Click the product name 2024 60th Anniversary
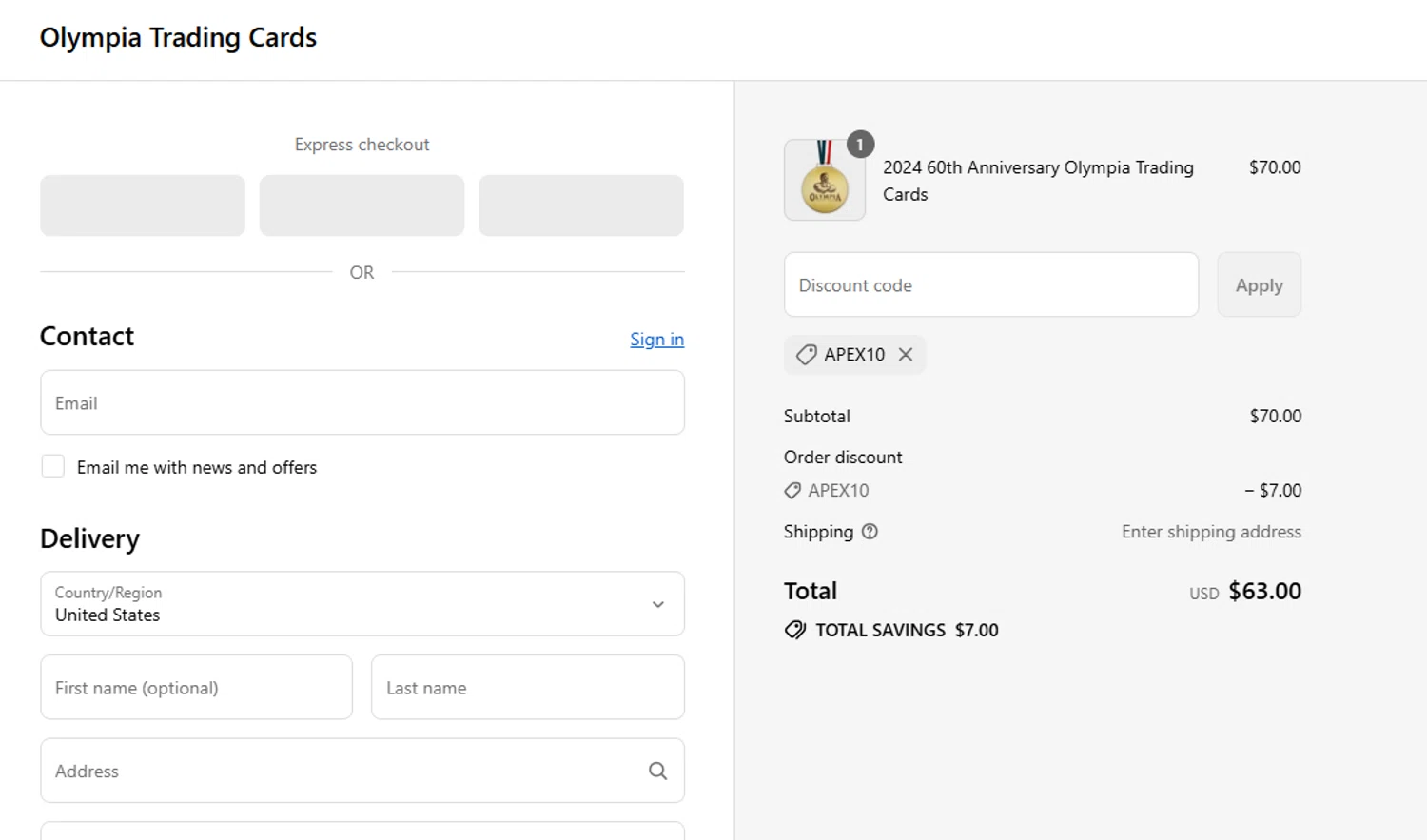1427x840 pixels. click(1038, 181)
